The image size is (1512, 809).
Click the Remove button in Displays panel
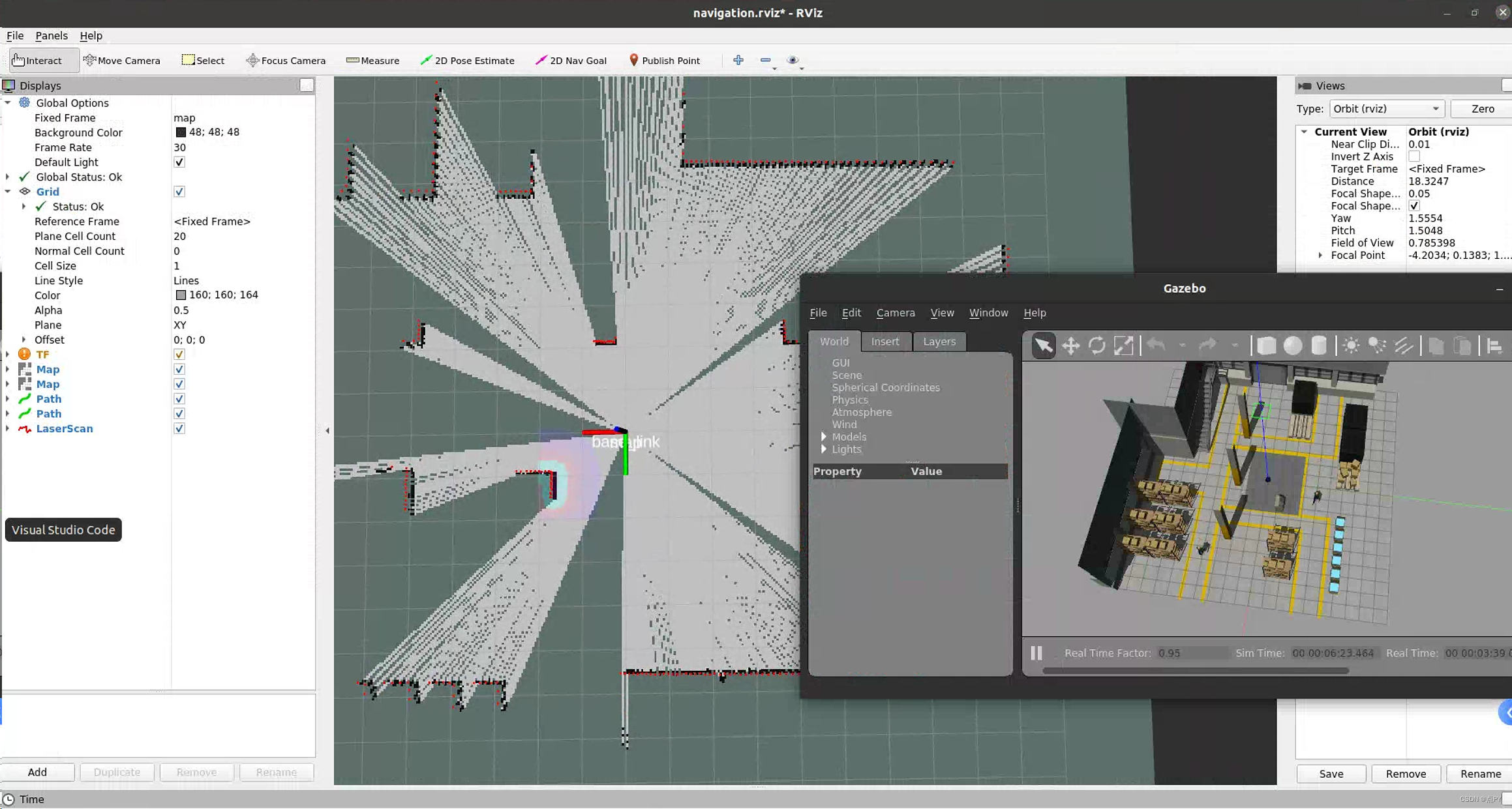click(196, 771)
